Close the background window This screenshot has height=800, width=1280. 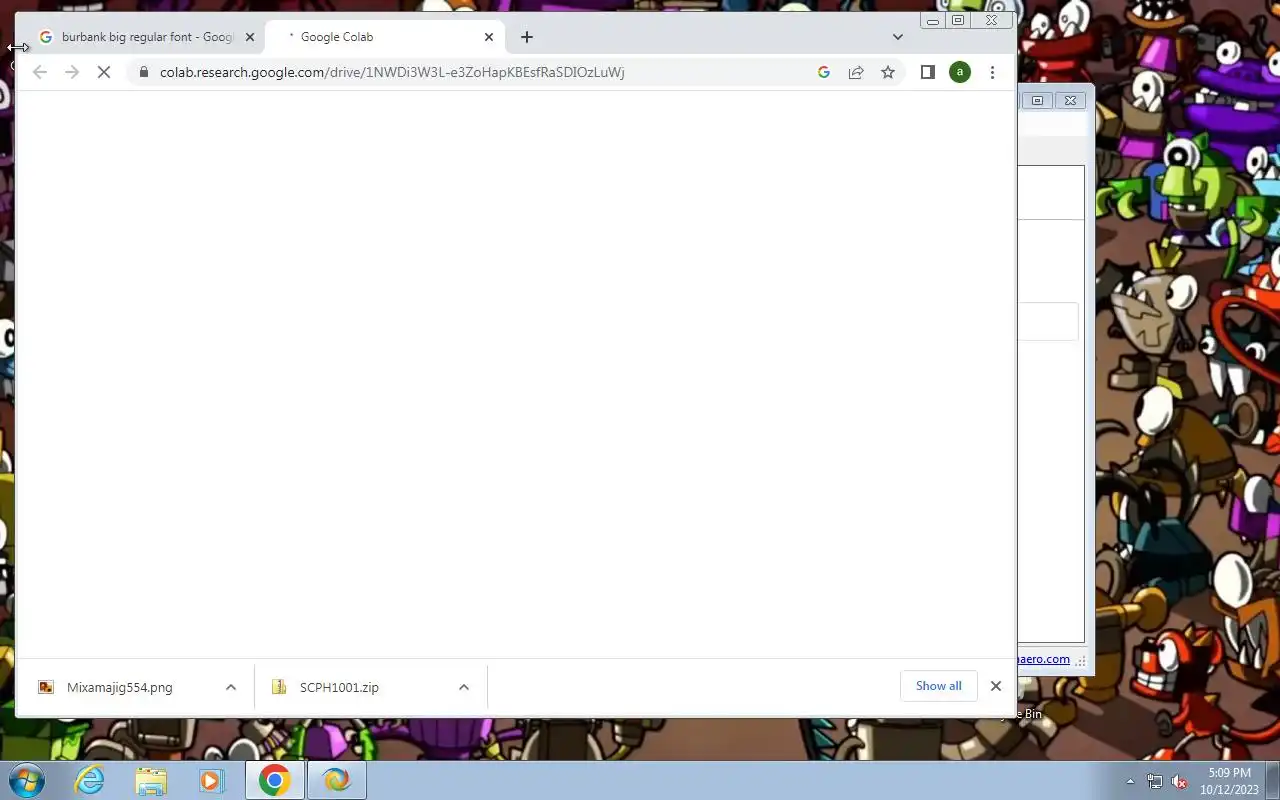click(x=1070, y=100)
